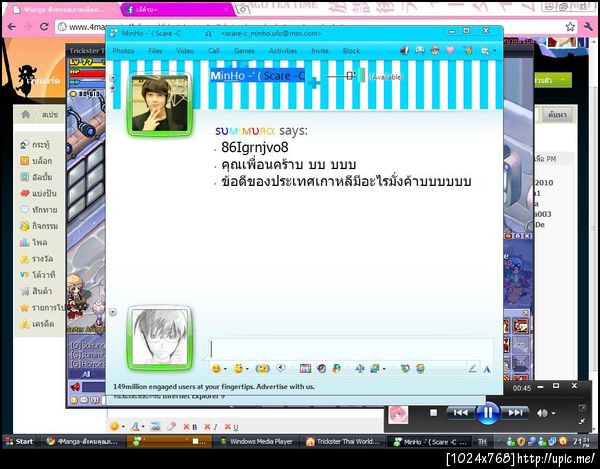Click lower small arrow beside contact picture
Image resolution: width=600 pixels, height=469 pixels.
tap(113, 88)
